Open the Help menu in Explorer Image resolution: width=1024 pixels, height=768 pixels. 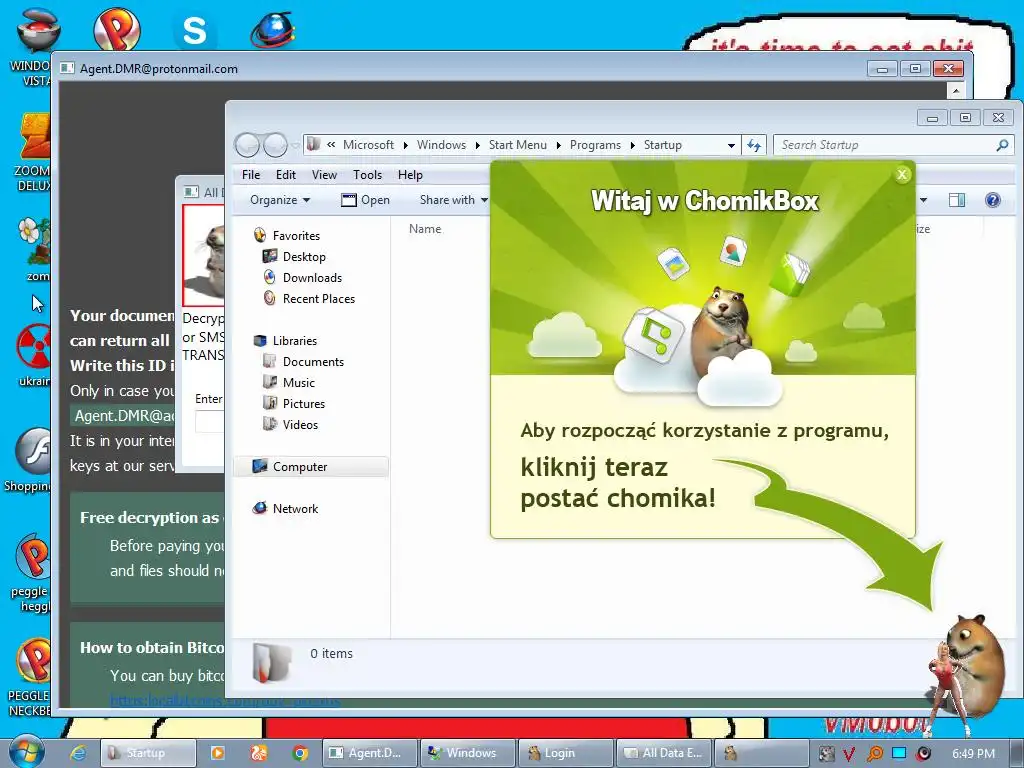pos(410,175)
